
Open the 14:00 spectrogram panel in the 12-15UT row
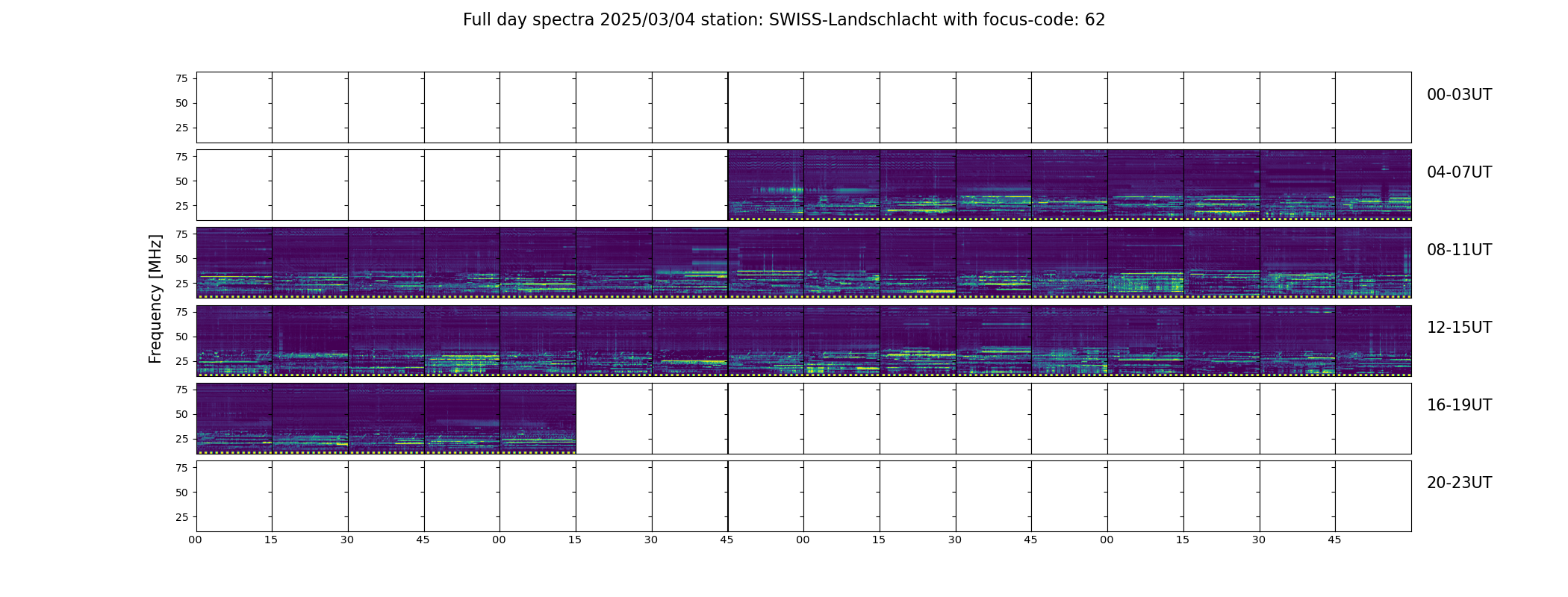tap(841, 340)
